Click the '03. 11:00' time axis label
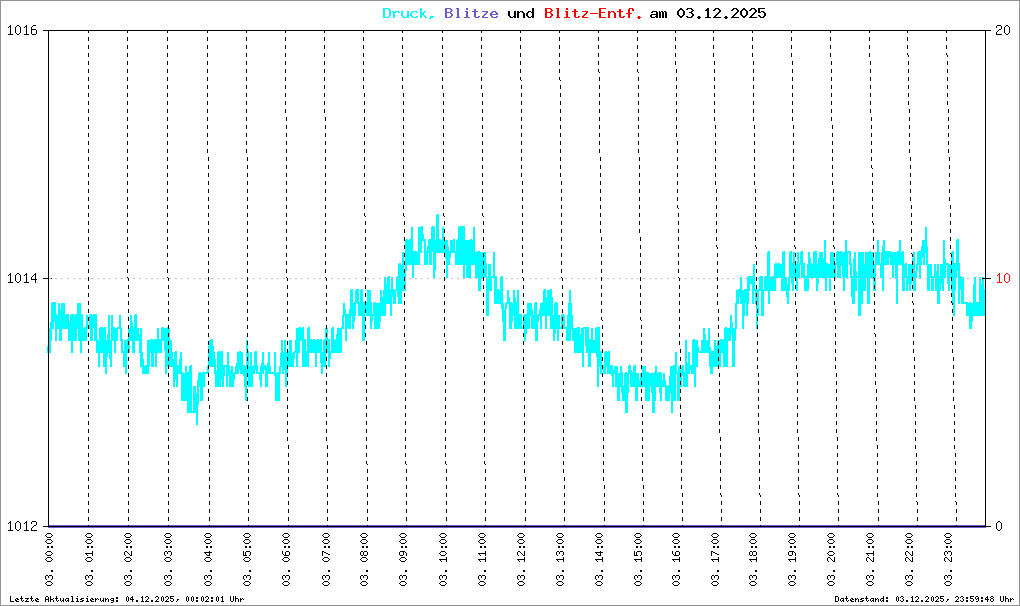Viewport: 1020px width, 606px height. [482, 560]
